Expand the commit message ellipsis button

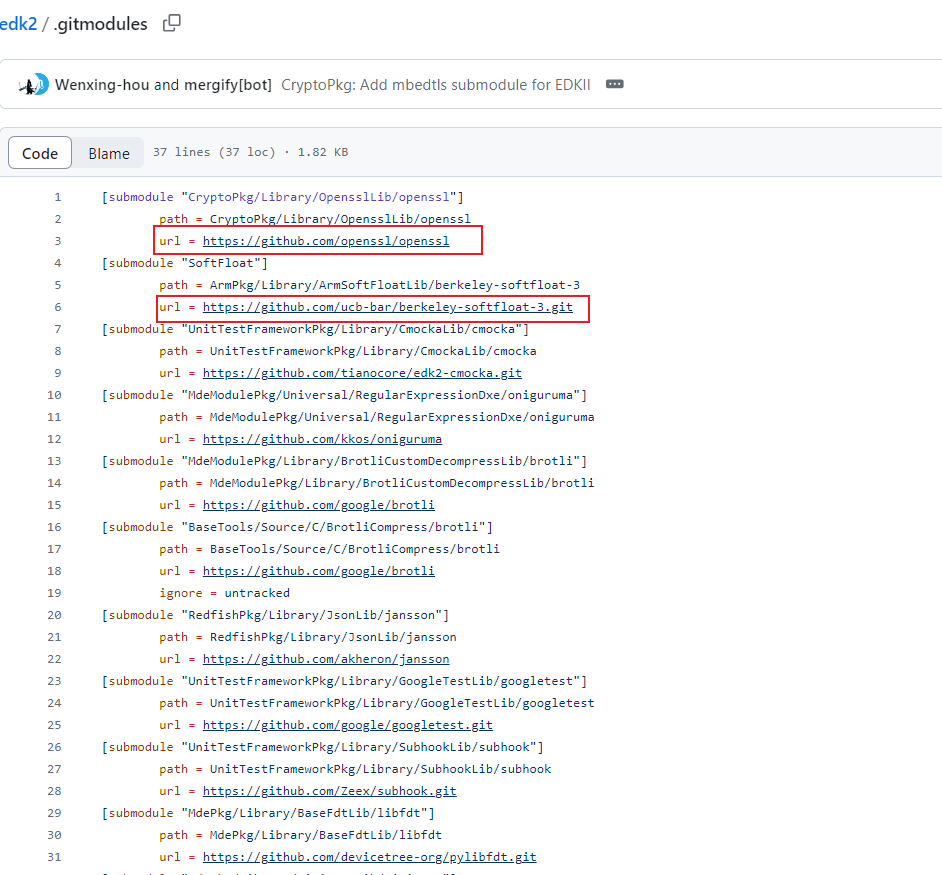[x=615, y=85]
